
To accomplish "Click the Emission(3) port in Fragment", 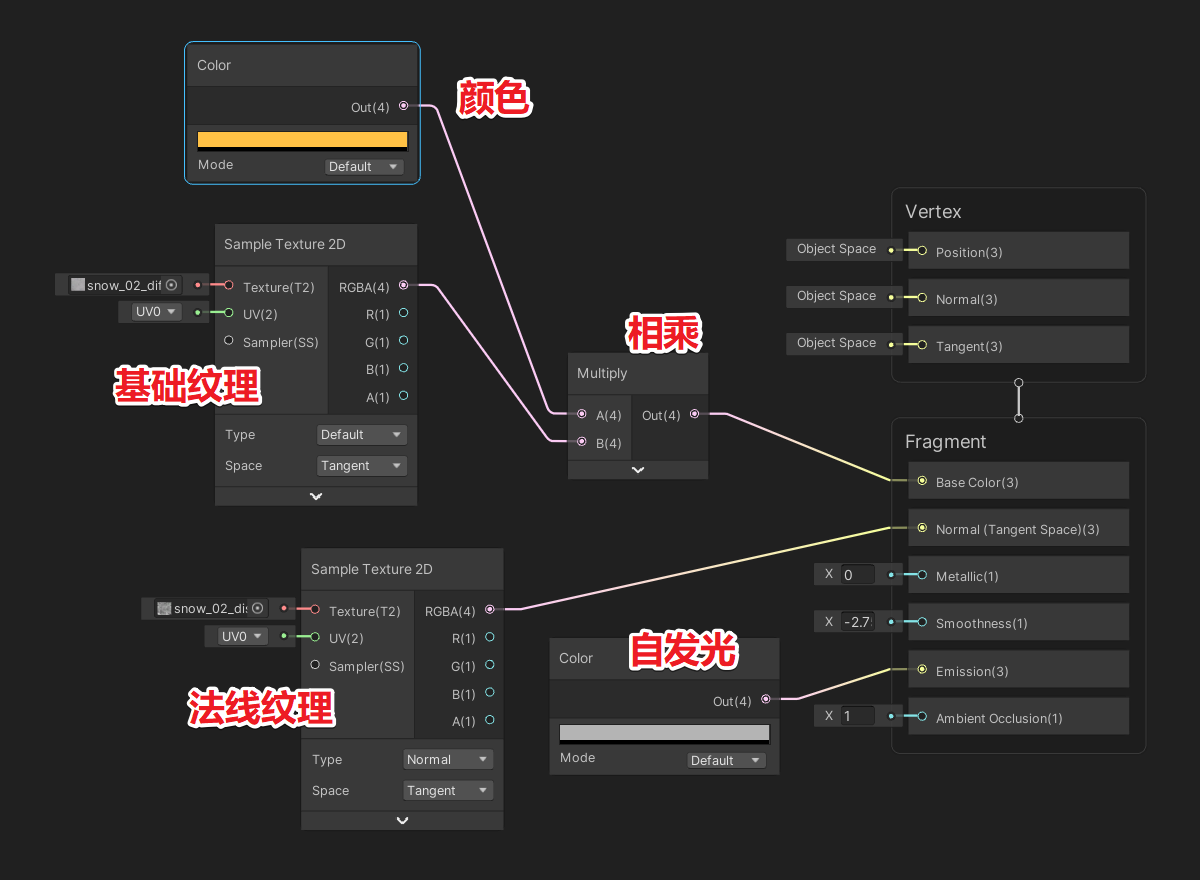I will tap(921, 670).
